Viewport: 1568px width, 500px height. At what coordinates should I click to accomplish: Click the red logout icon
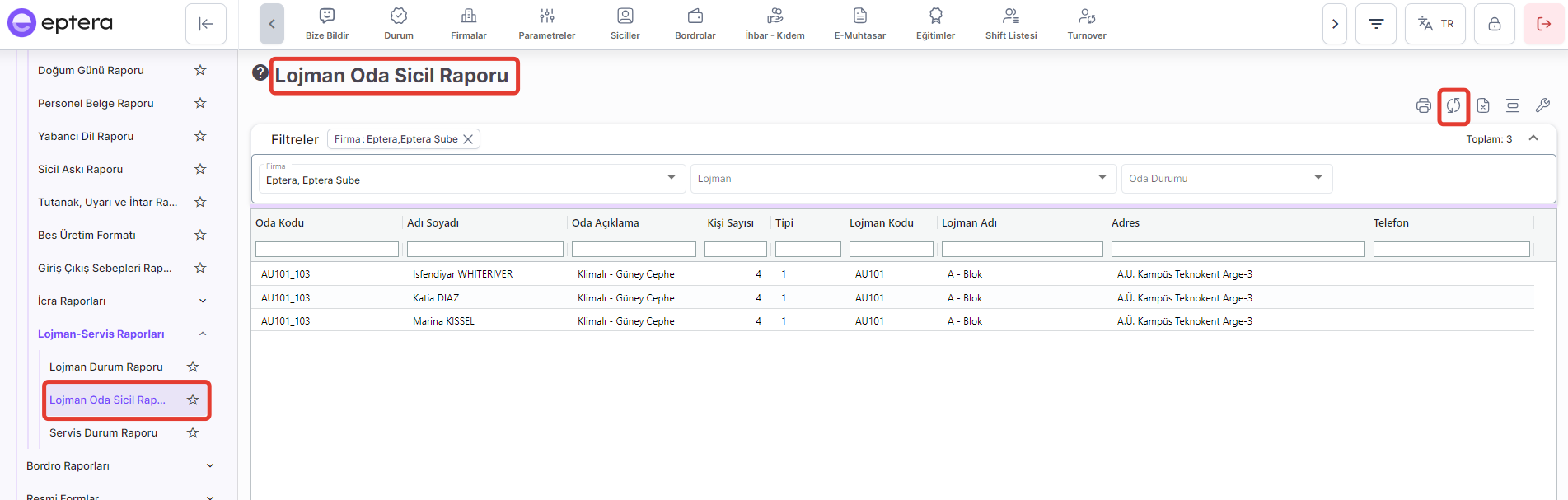pyautogui.click(x=1543, y=24)
